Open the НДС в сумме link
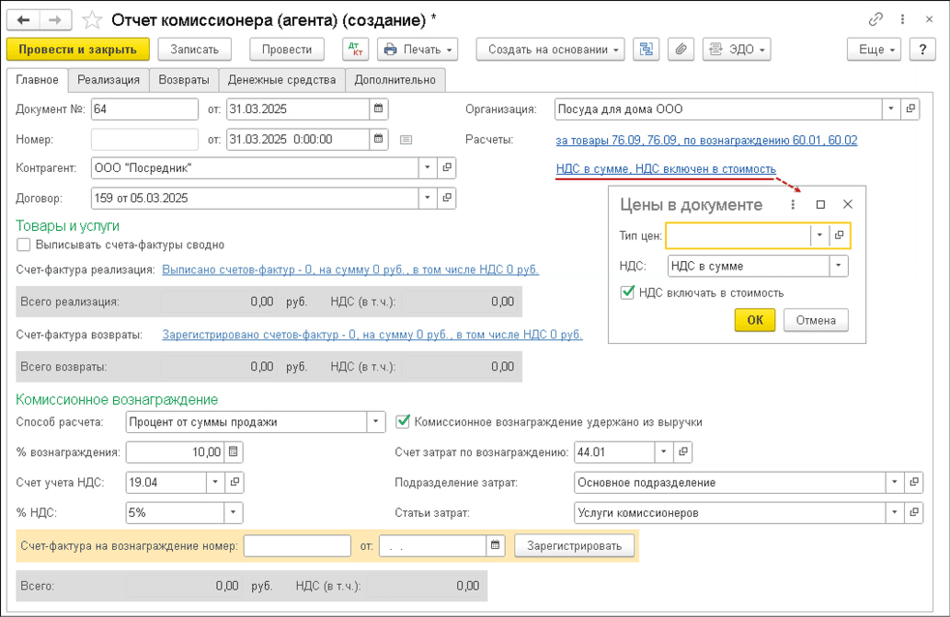 [x=665, y=169]
